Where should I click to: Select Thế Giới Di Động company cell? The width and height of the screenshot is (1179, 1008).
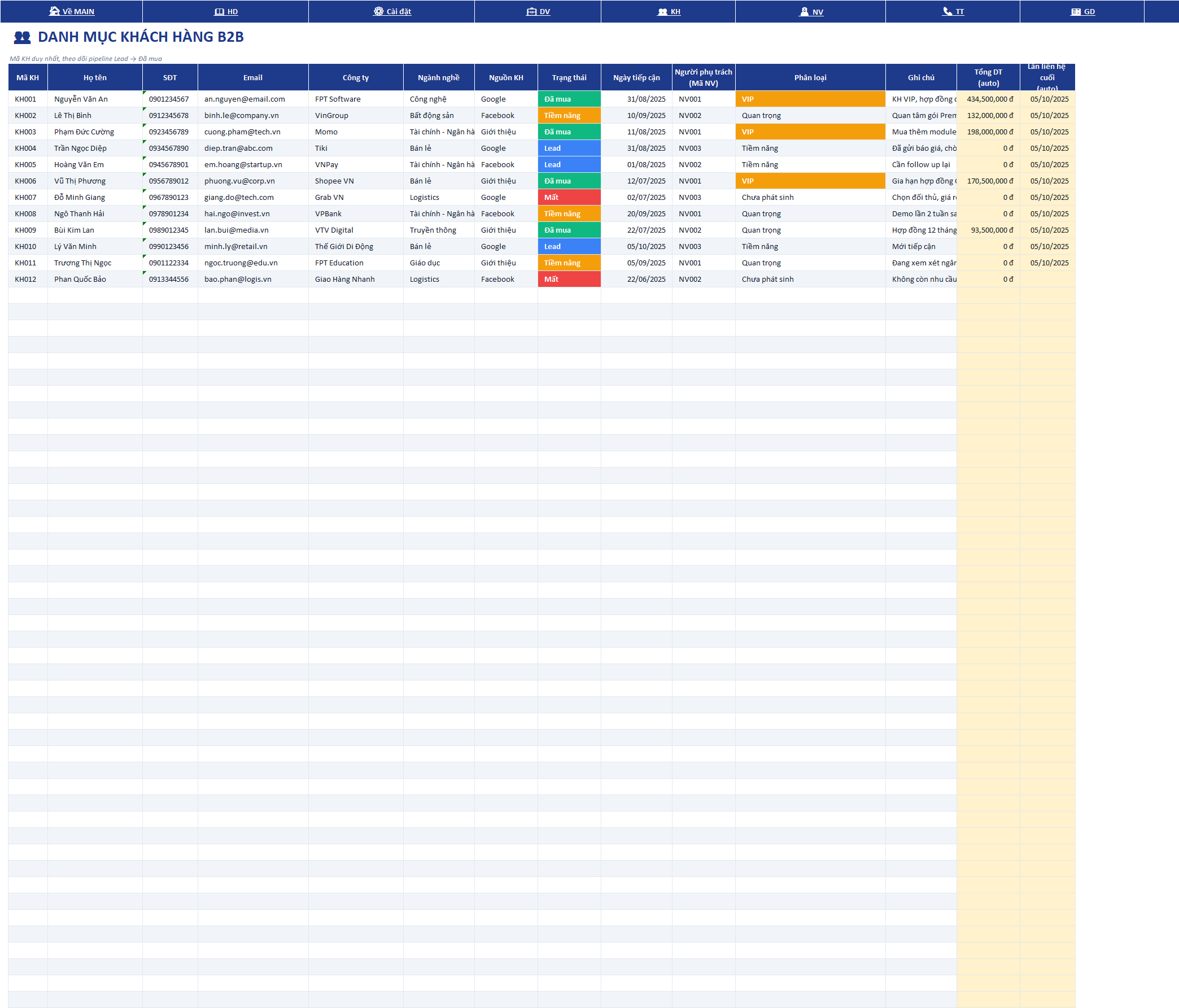click(356, 246)
